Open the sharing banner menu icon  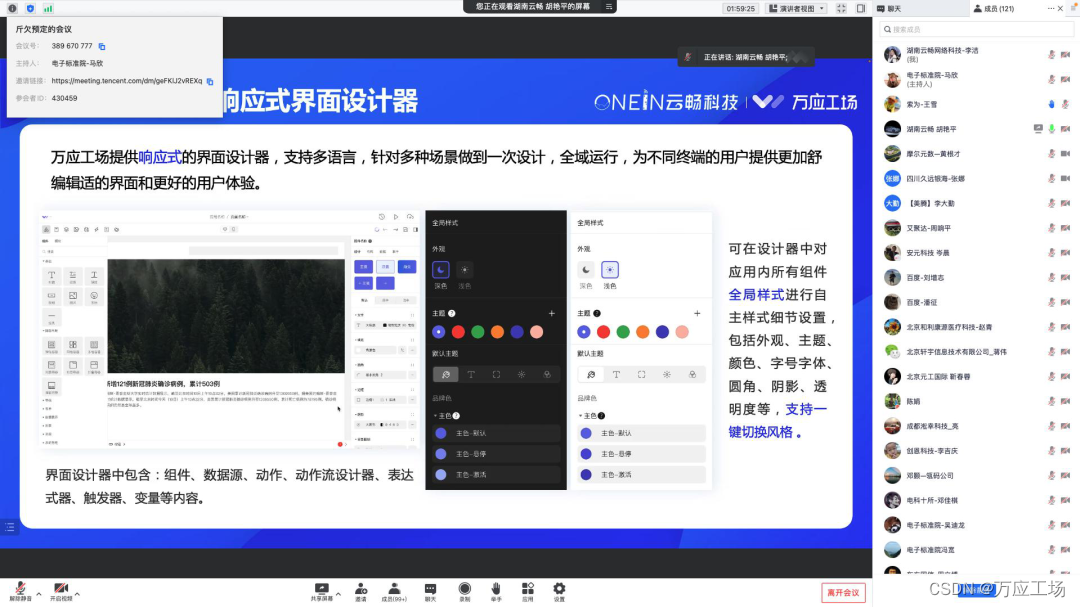click(x=609, y=7)
